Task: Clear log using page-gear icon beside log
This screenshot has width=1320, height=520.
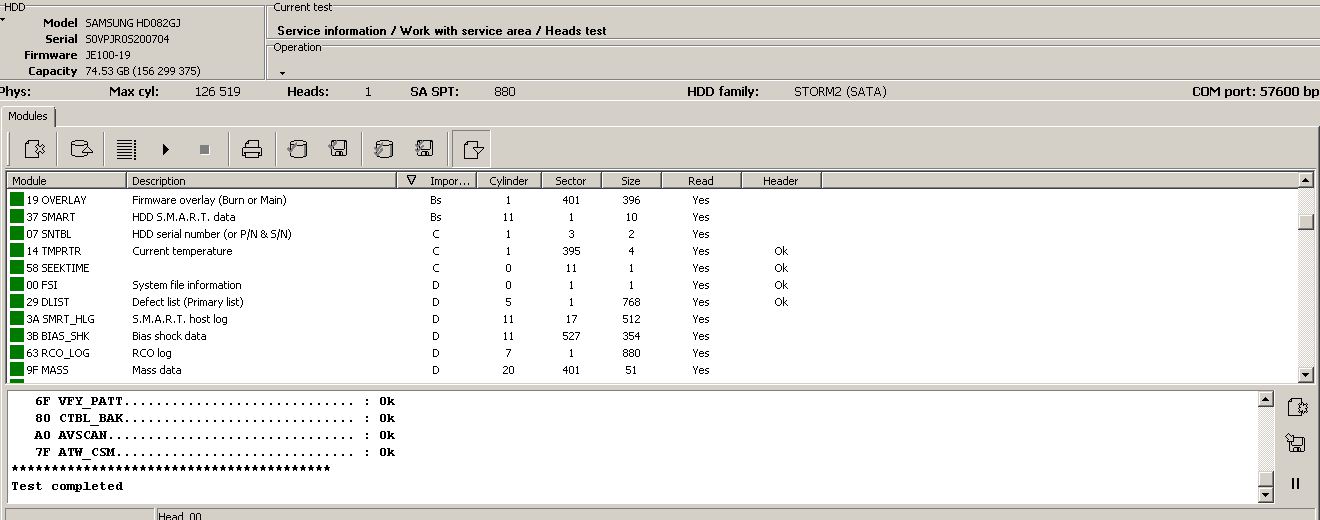Action: (x=1296, y=407)
